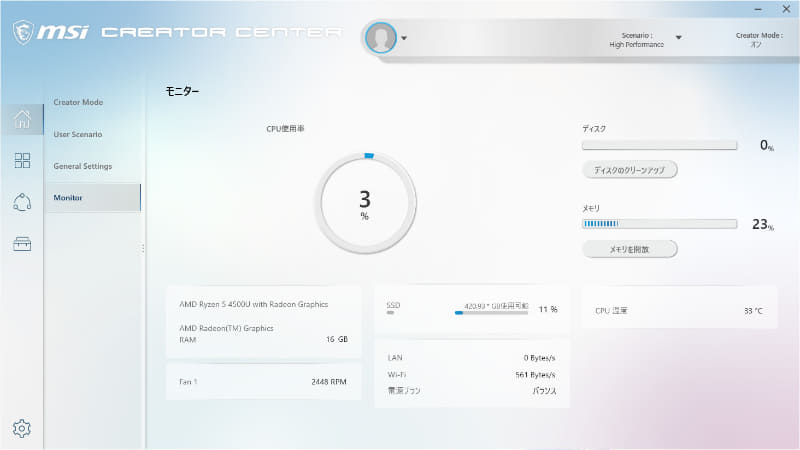Click AMD Radeon(TM) Graphics text
The image size is (800, 450).
(x=226, y=328)
